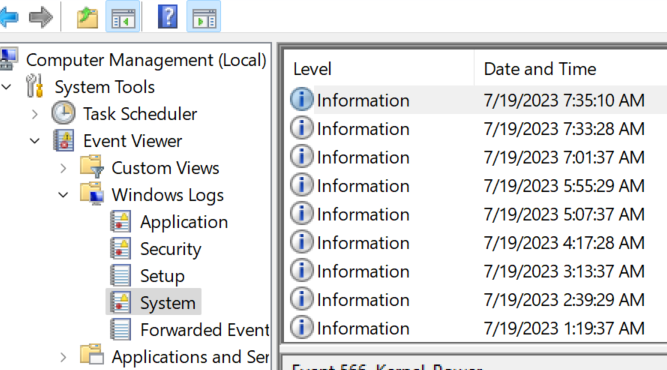Select event dated 7/19/2023 4:17:28 AM

[x=564, y=243]
